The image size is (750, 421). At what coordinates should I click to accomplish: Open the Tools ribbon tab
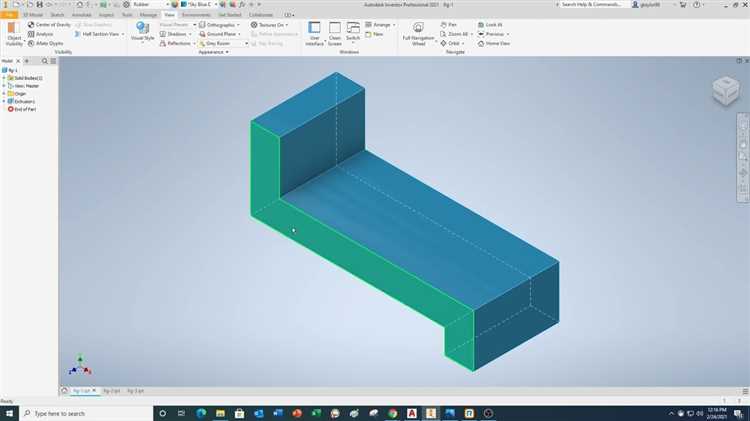point(127,15)
